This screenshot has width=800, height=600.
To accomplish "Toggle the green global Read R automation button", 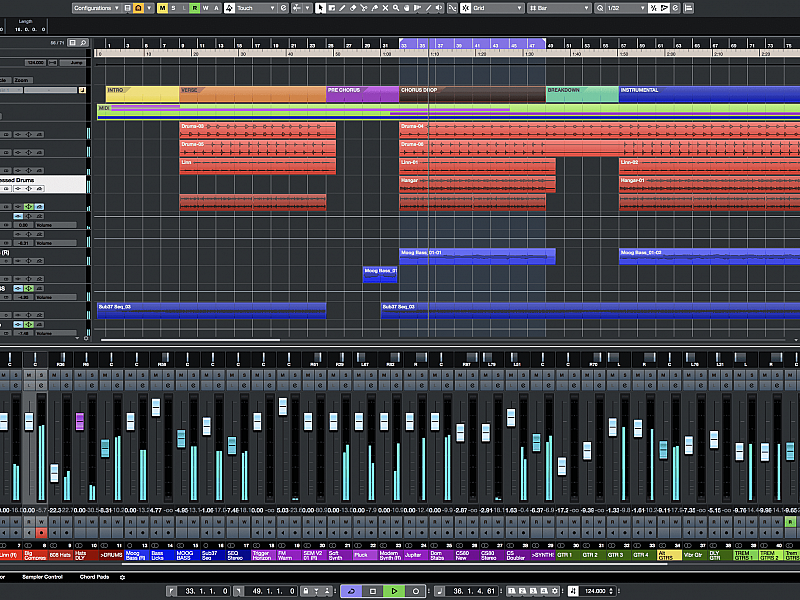I will pos(194,8).
